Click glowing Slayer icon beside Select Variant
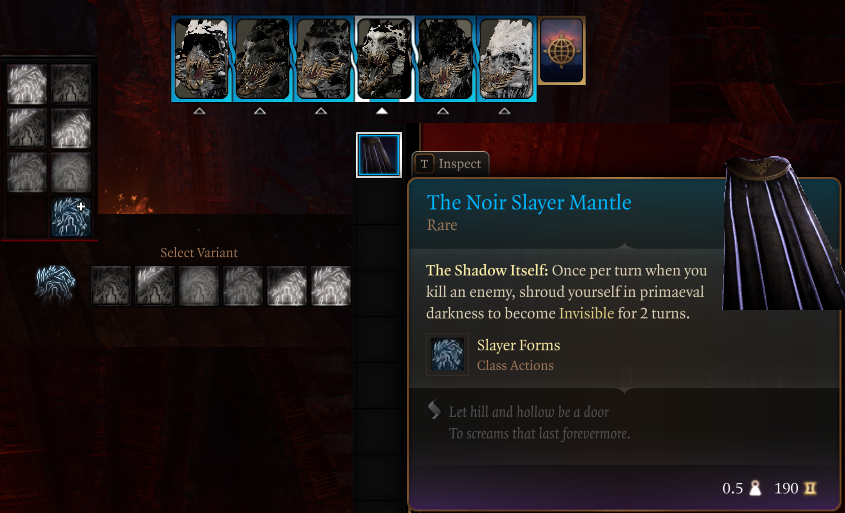Viewport: 845px width, 513px height. pos(55,284)
